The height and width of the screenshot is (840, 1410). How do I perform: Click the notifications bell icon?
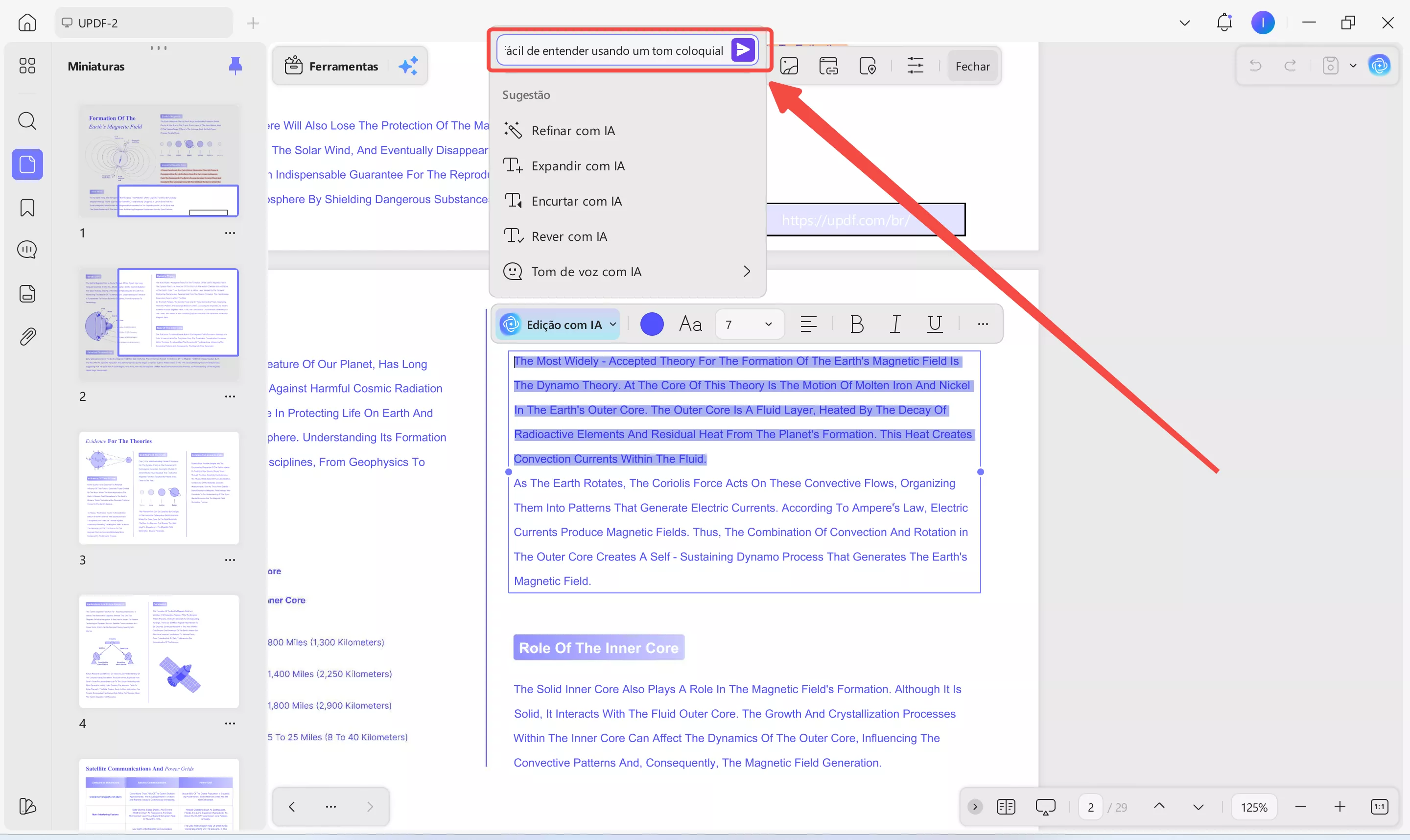pyautogui.click(x=1224, y=23)
